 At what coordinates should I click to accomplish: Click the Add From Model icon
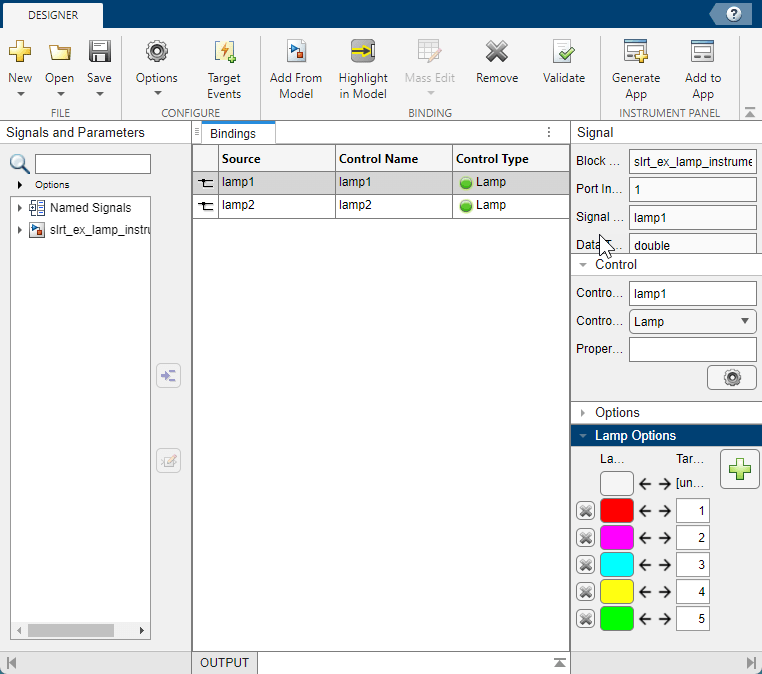(296, 53)
